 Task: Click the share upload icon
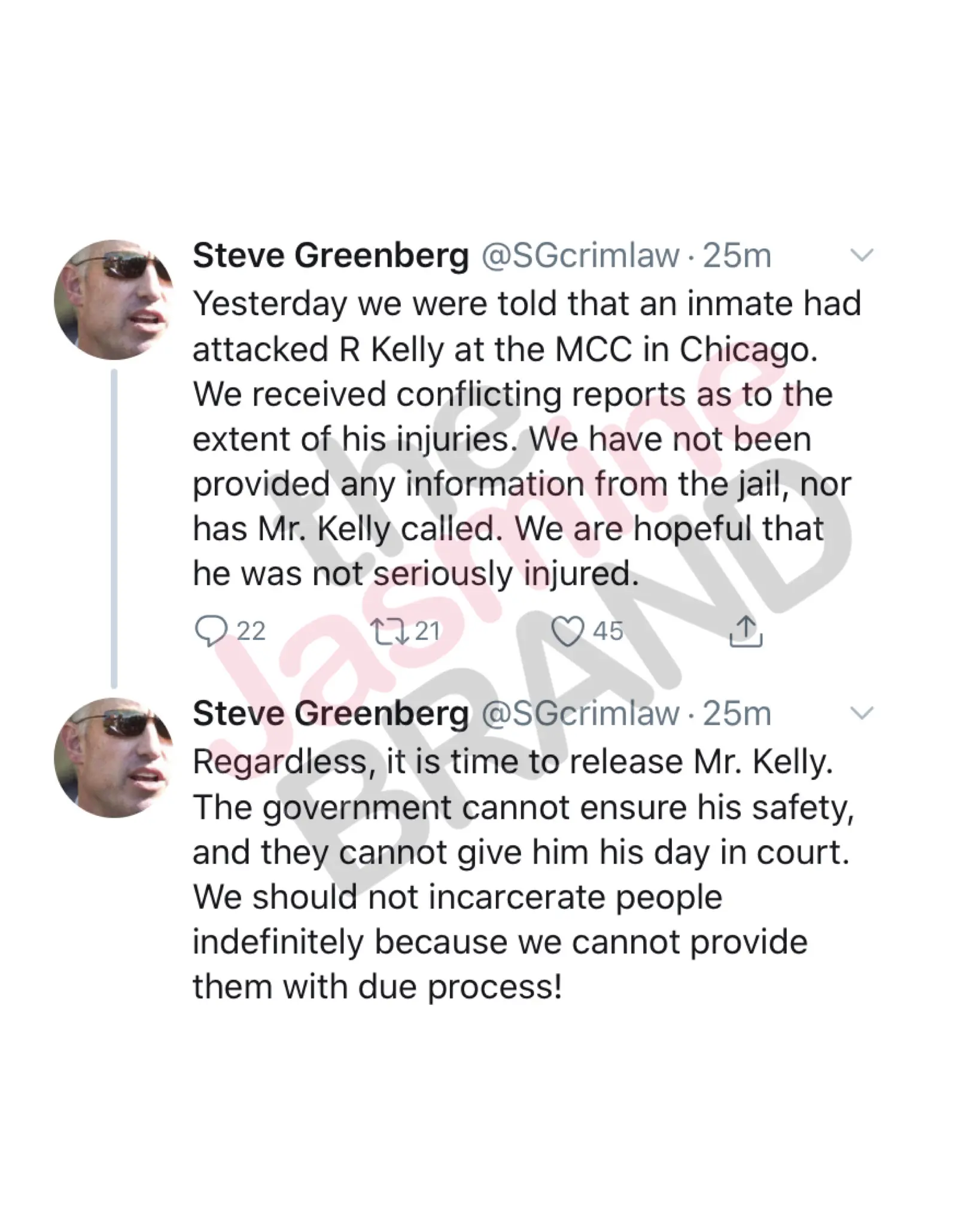click(746, 632)
